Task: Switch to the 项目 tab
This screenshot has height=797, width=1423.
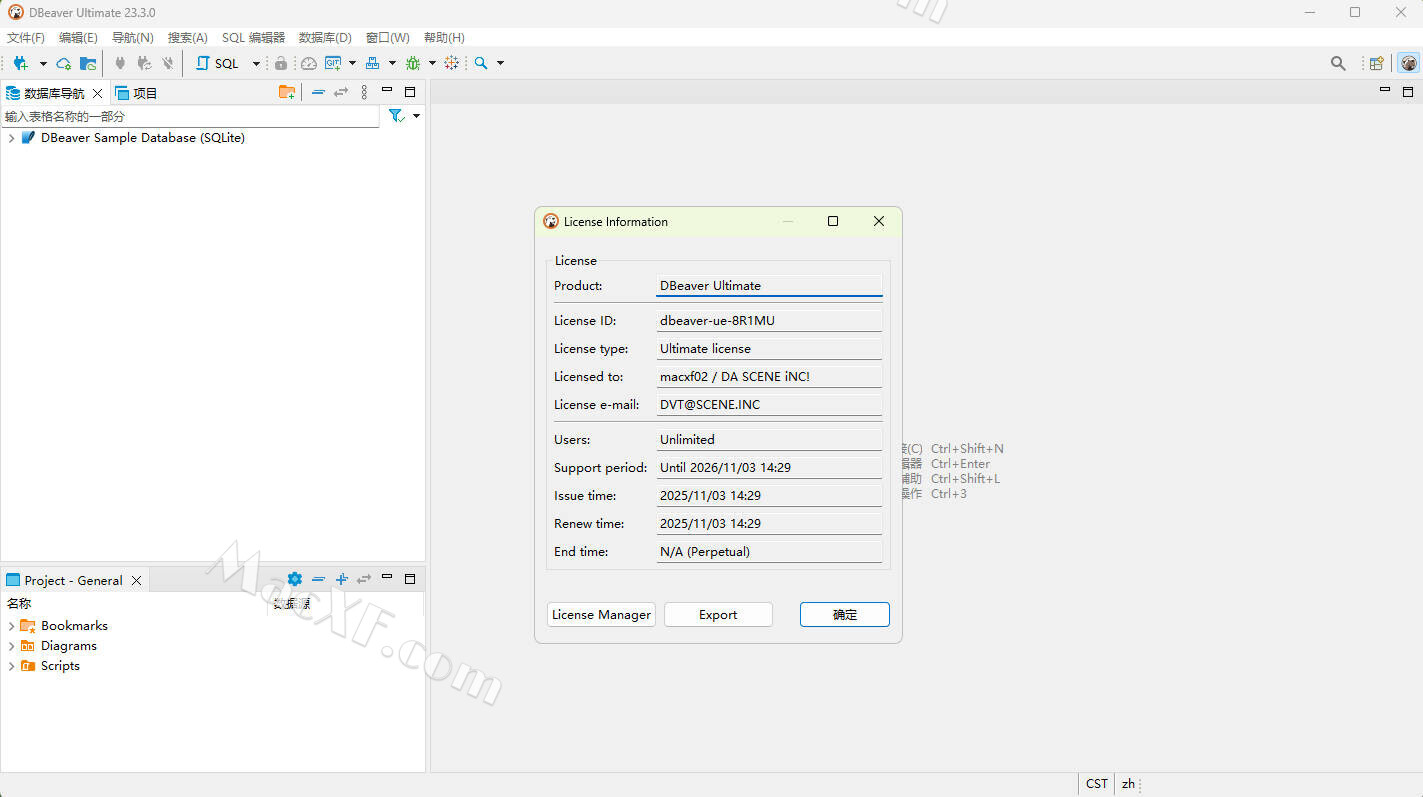Action: (x=137, y=93)
